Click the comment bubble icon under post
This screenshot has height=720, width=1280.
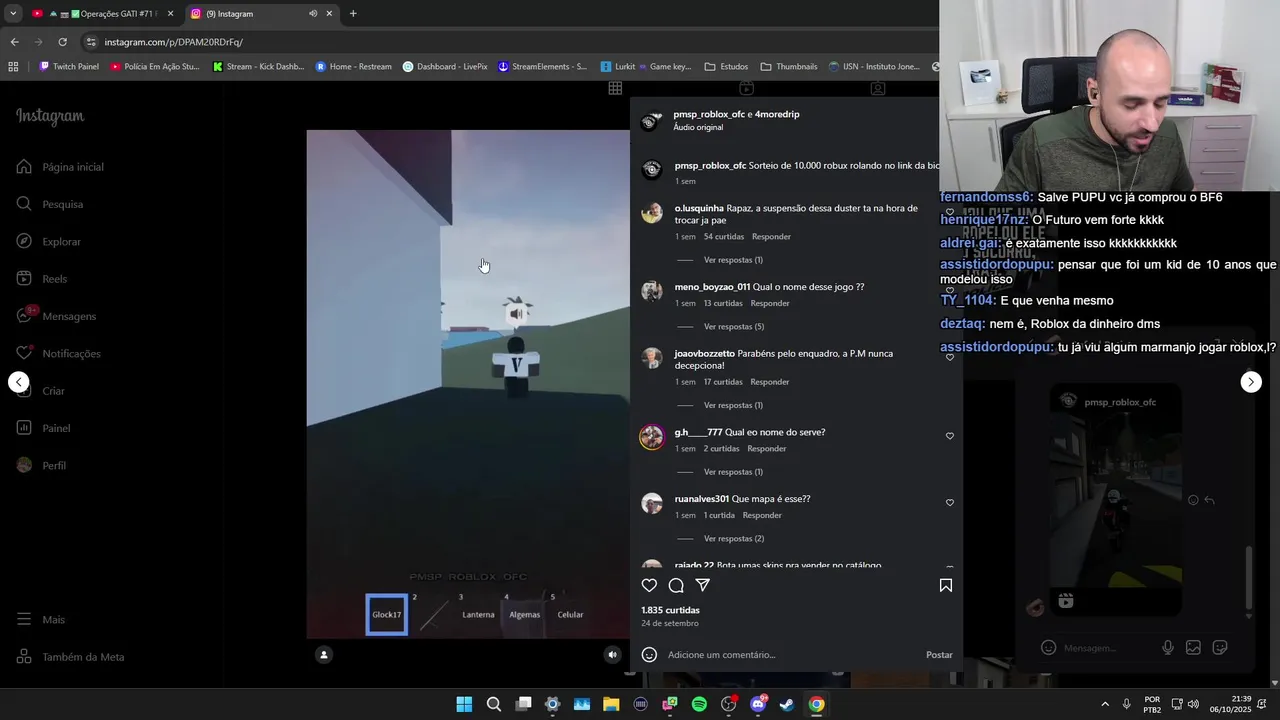point(676,585)
